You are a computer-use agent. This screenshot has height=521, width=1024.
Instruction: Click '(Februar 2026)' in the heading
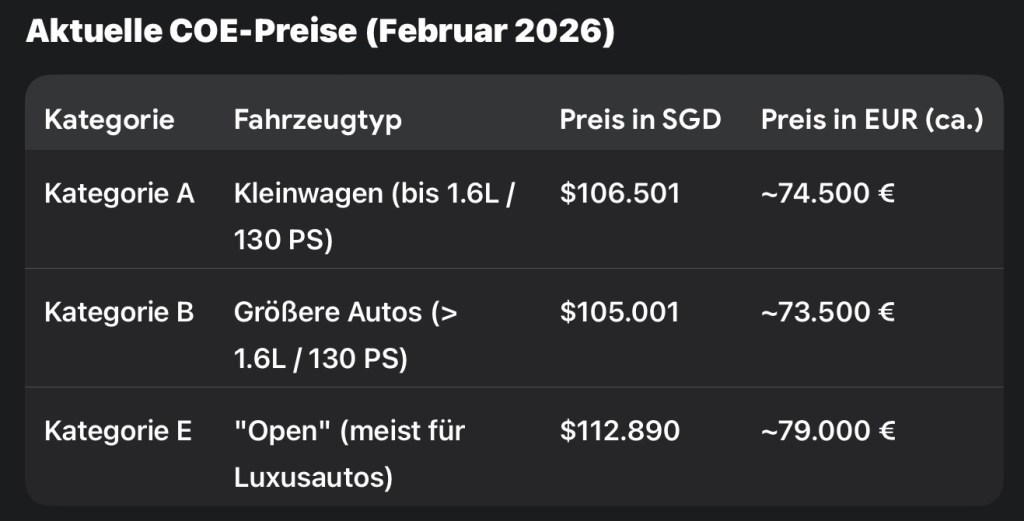click(490, 32)
